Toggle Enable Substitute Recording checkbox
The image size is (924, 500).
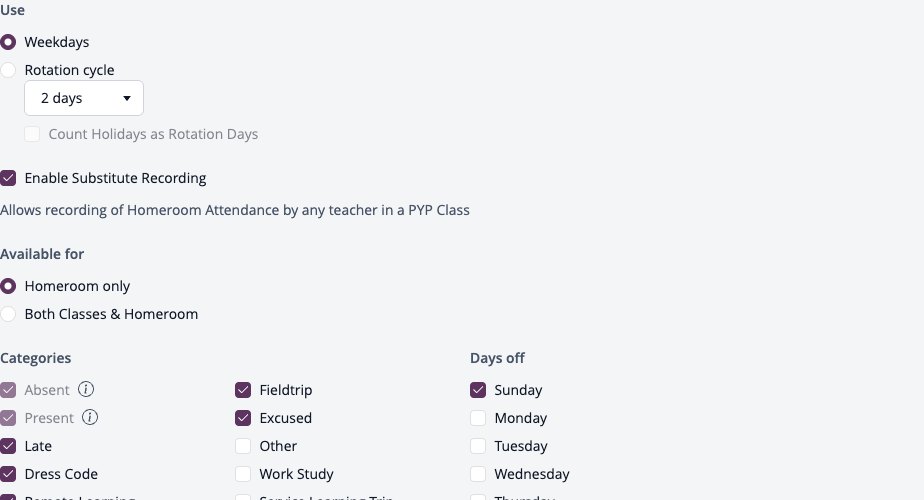point(8,178)
